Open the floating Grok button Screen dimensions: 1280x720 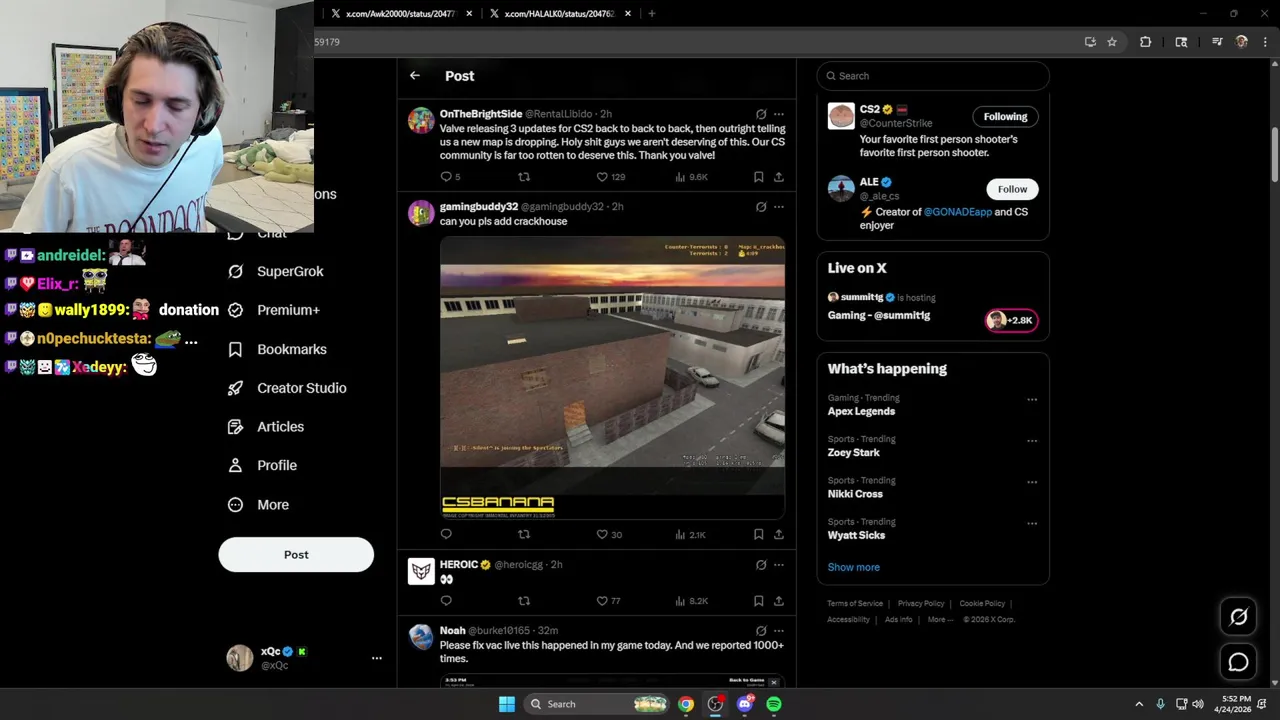coord(1238,617)
